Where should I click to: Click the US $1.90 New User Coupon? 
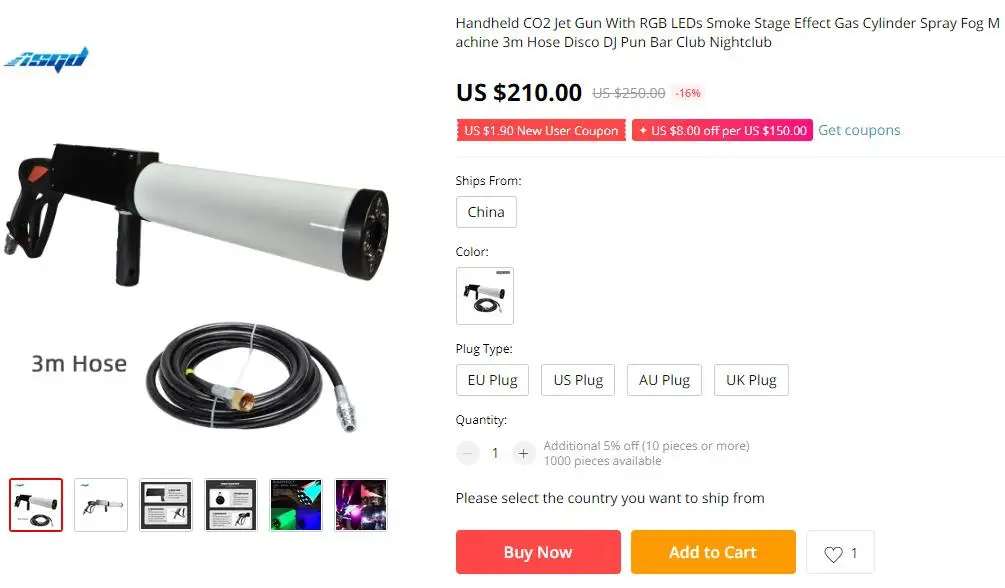pos(541,130)
